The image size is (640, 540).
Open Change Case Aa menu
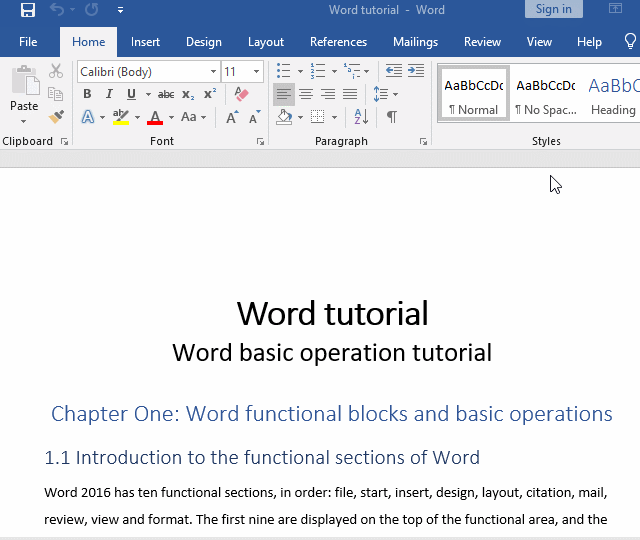tap(193, 117)
